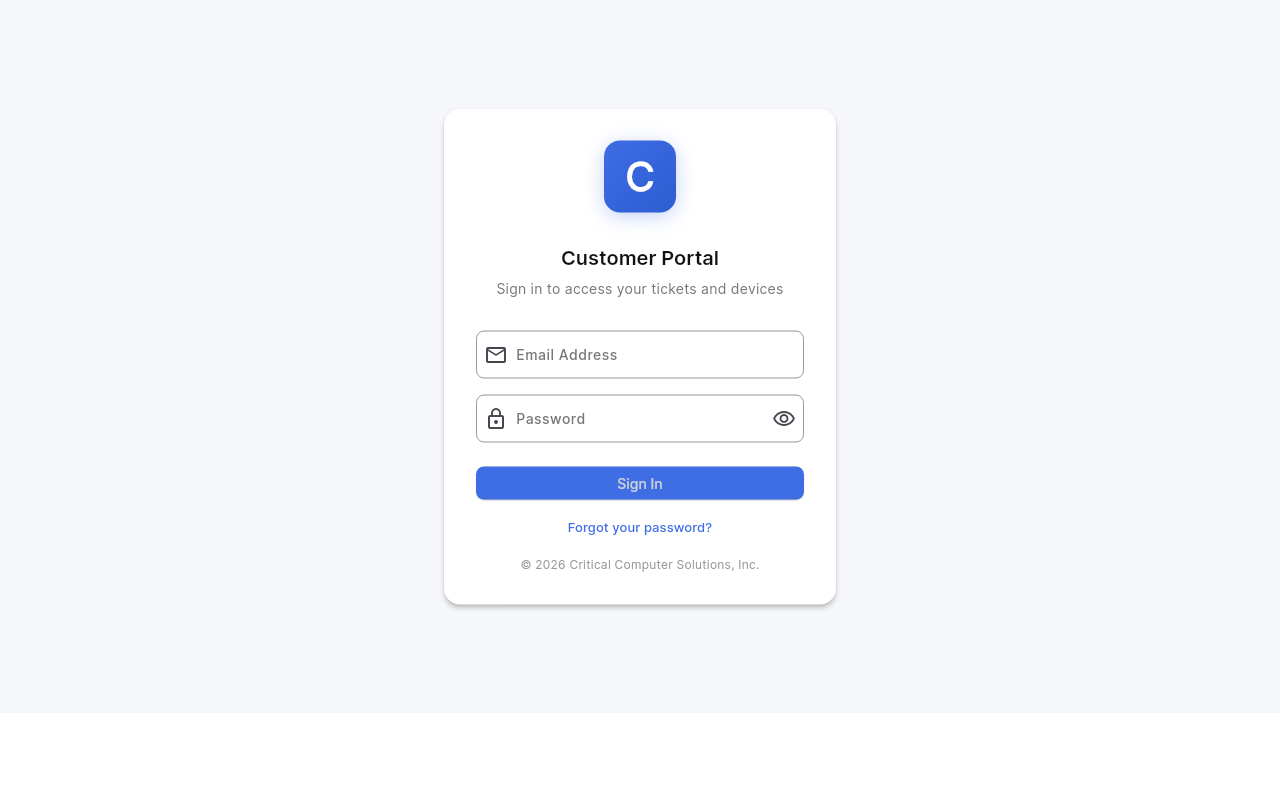Click the Critical Computer Solutions copyright notice
This screenshot has width=1280, height=800.
639,564
